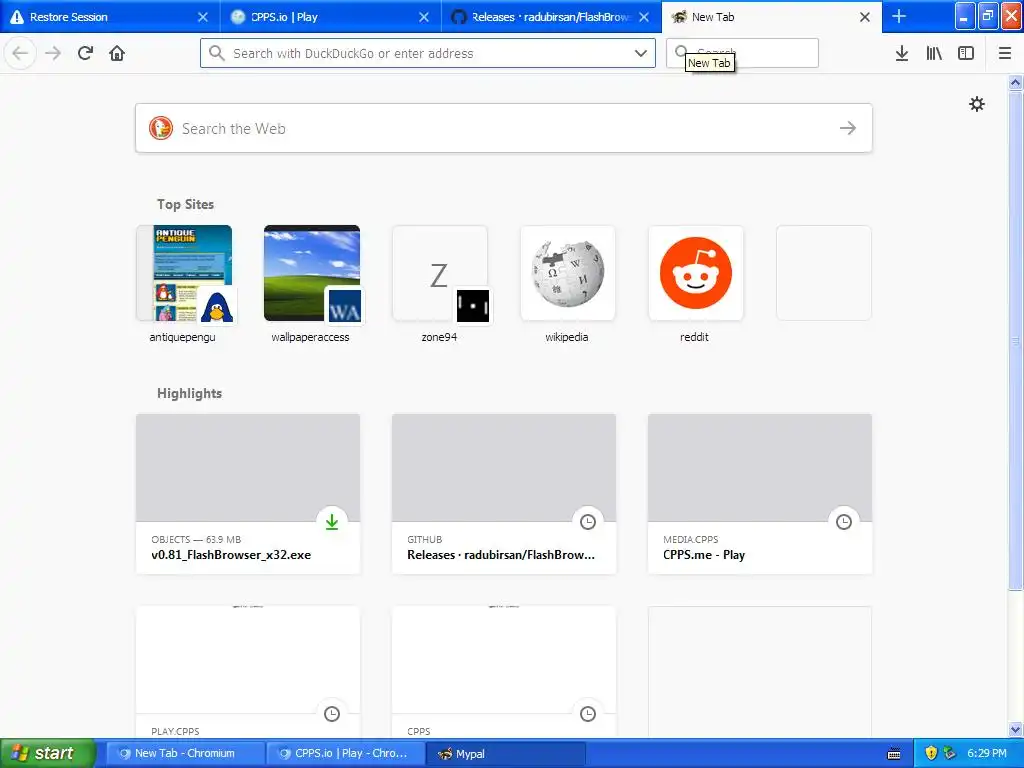Switch to New Tab - Chromium taskbar item
1024x768 pixels.
click(185, 753)
